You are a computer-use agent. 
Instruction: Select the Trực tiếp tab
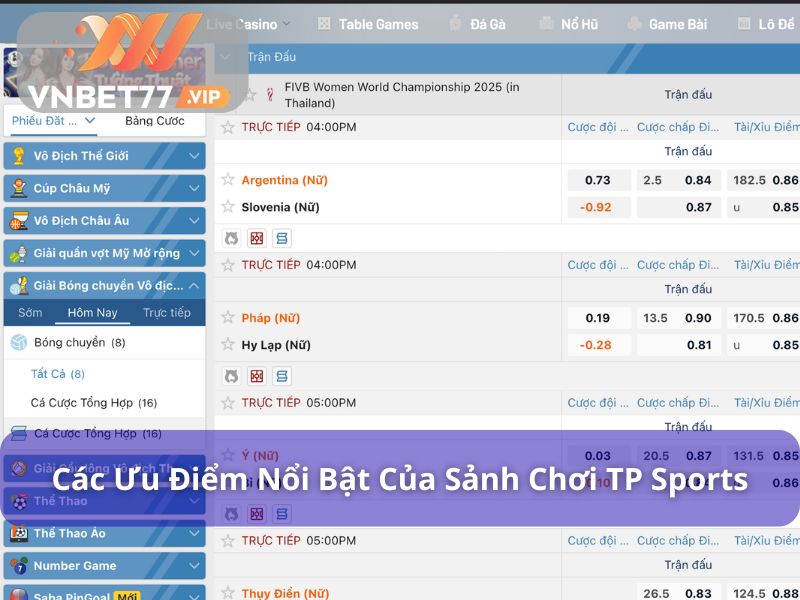[167, 312]
